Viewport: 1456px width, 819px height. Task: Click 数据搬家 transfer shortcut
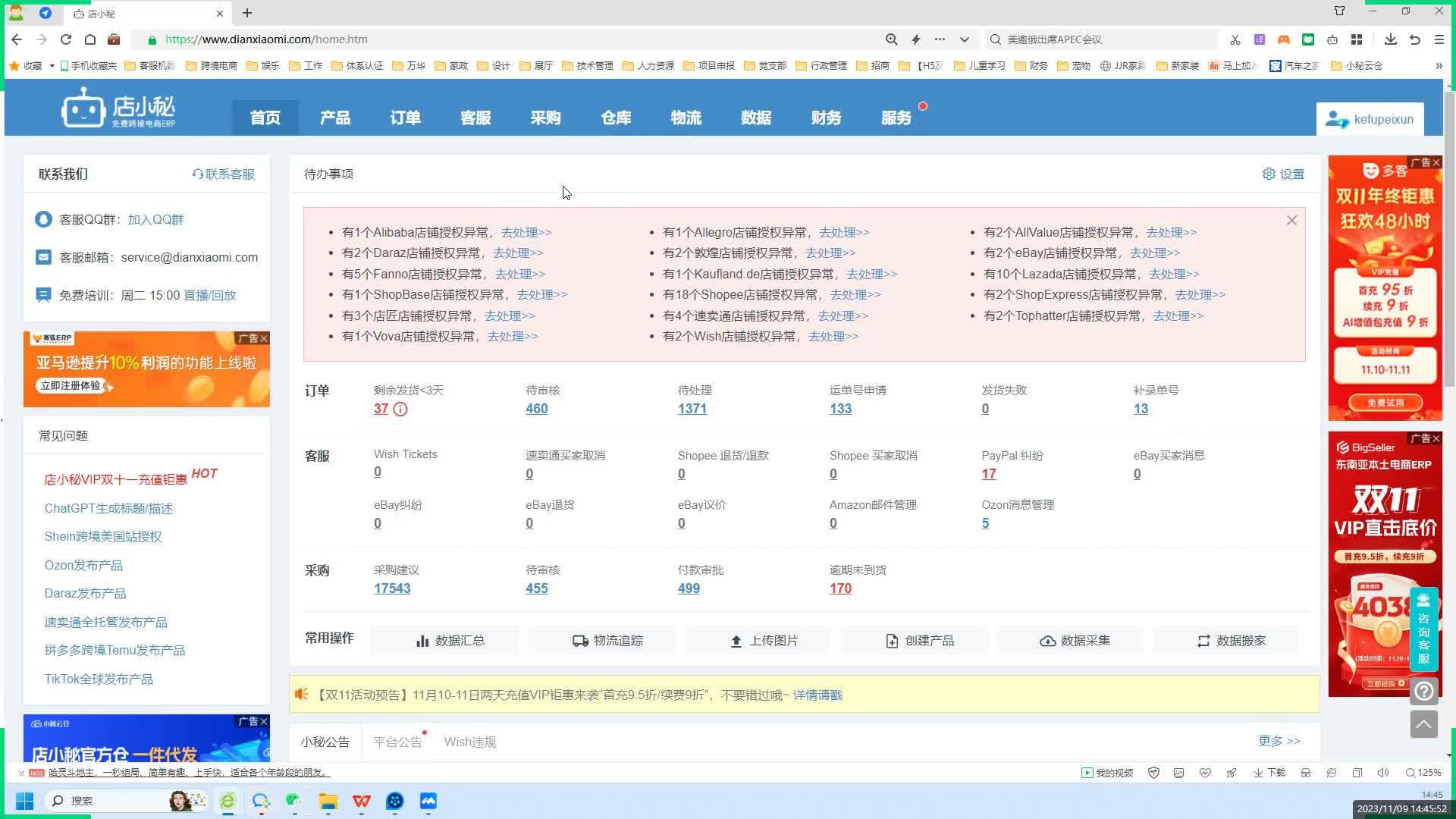tap(1226, 641)
